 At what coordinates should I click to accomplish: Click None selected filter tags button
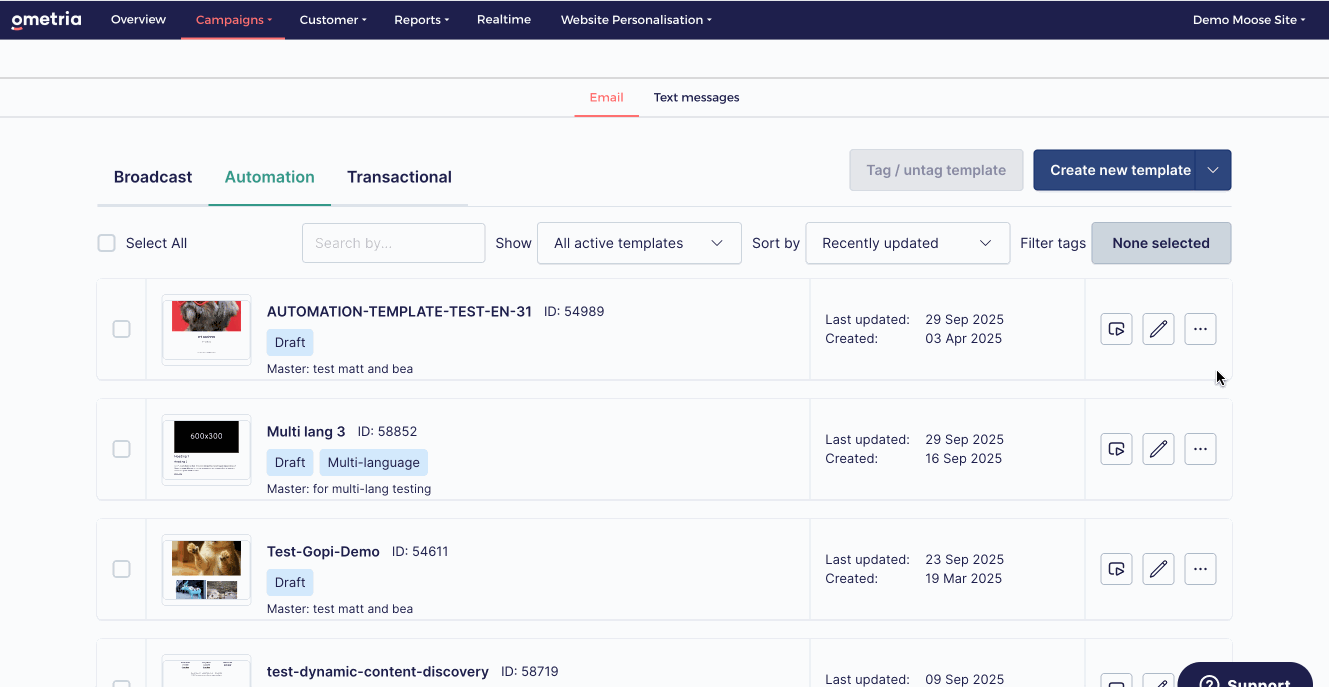tap(1160, 243)
